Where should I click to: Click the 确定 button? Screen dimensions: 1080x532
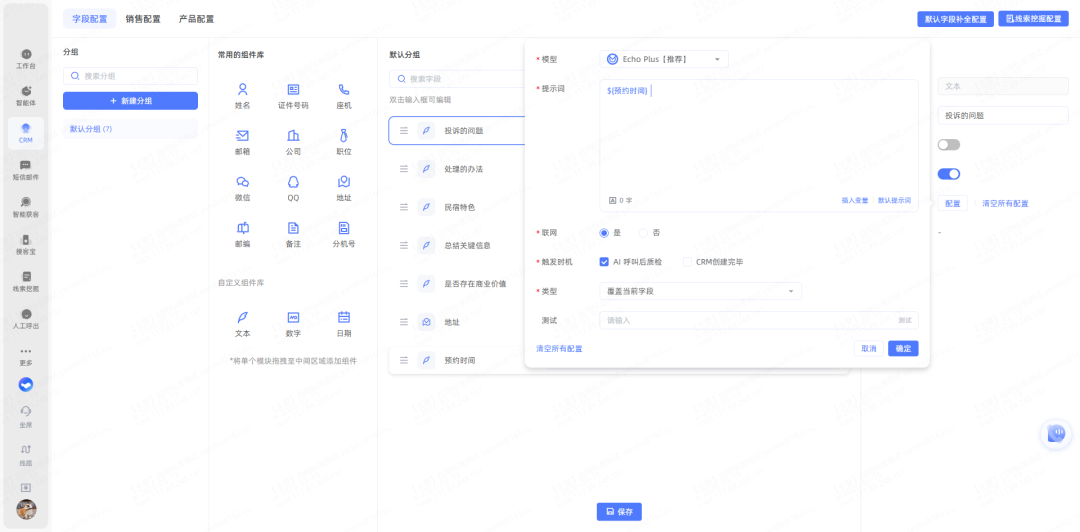pos(903,349)
